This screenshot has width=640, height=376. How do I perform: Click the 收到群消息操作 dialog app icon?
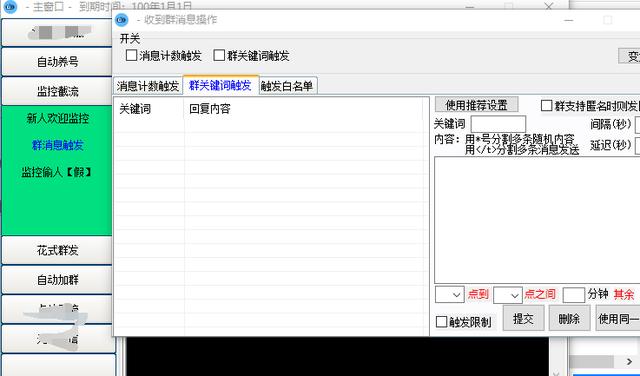122,20
